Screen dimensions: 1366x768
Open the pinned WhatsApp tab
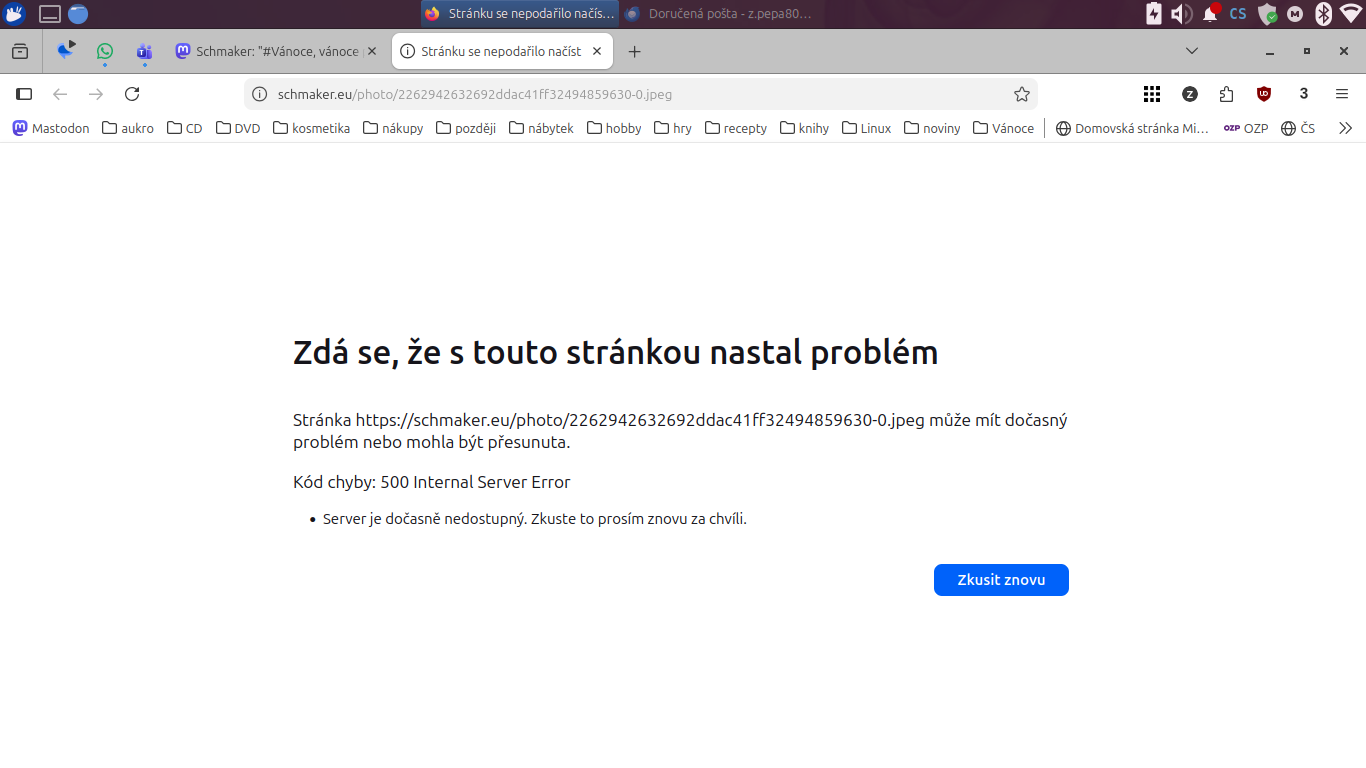pos(105,51)
